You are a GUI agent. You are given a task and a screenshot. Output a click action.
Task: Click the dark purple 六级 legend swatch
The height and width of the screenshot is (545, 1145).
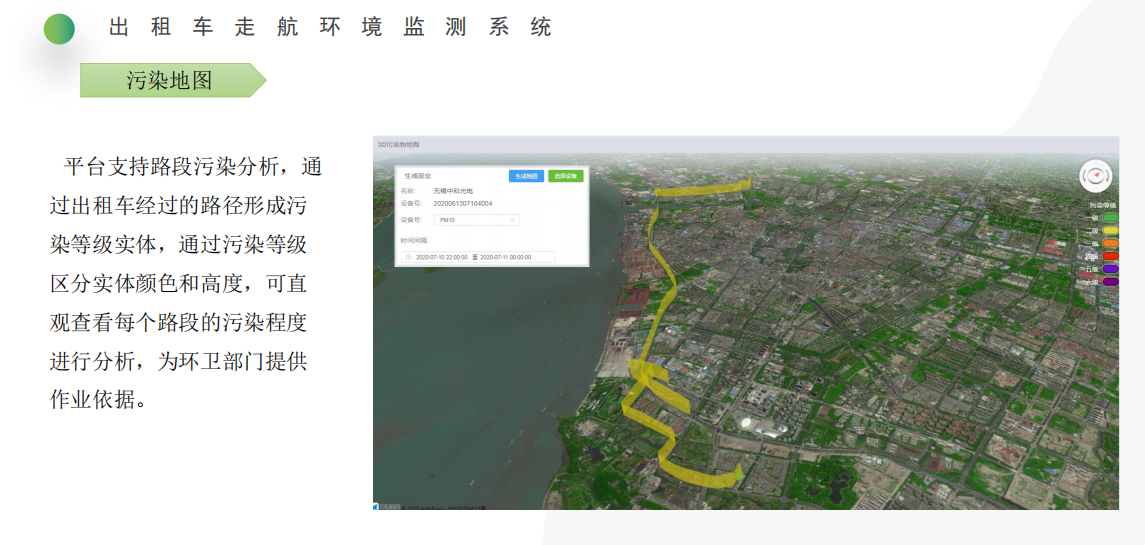(1110, 282)
